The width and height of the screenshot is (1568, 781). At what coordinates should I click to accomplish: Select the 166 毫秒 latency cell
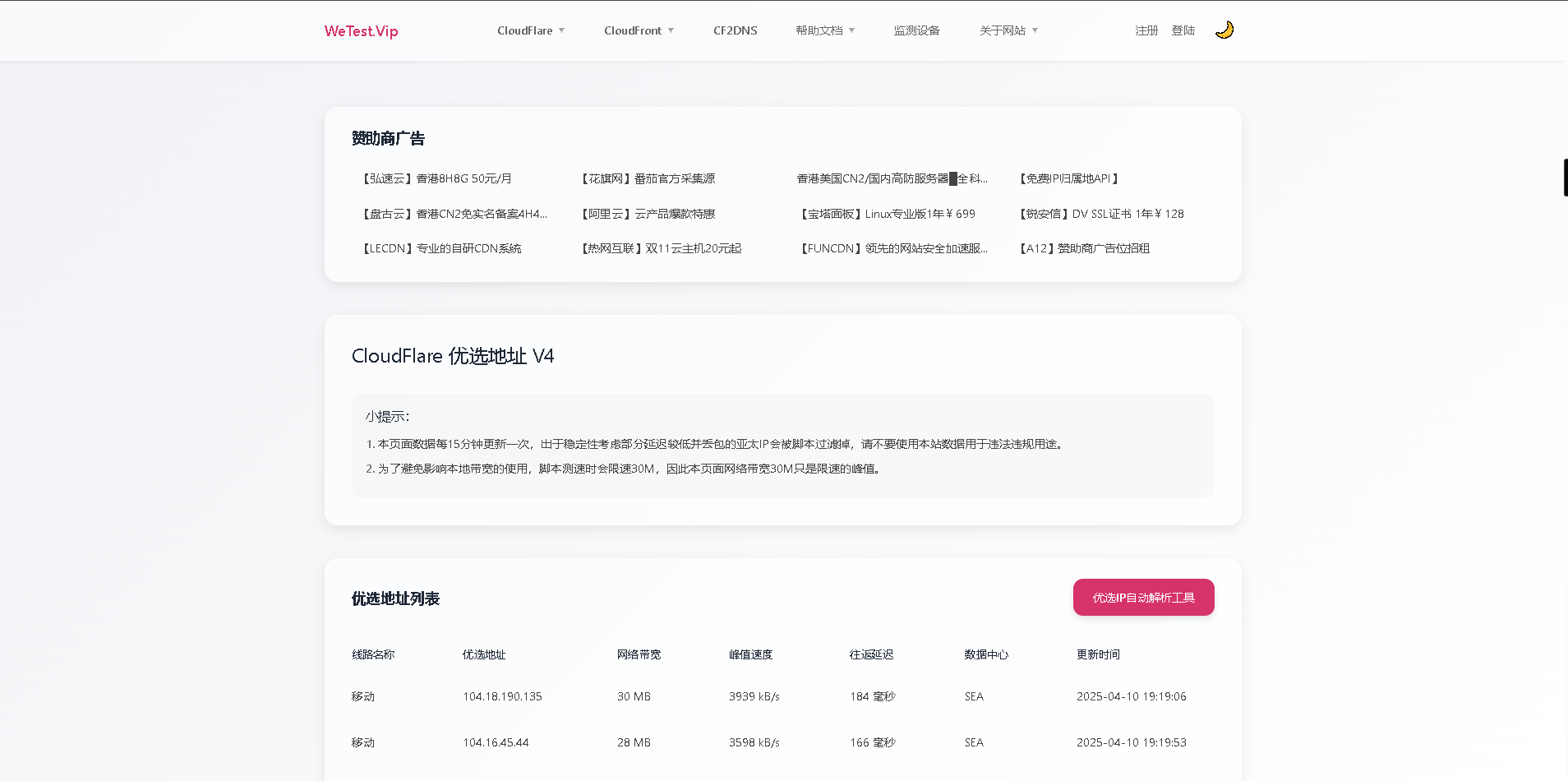pyautogui.click(x=873, y=742)
